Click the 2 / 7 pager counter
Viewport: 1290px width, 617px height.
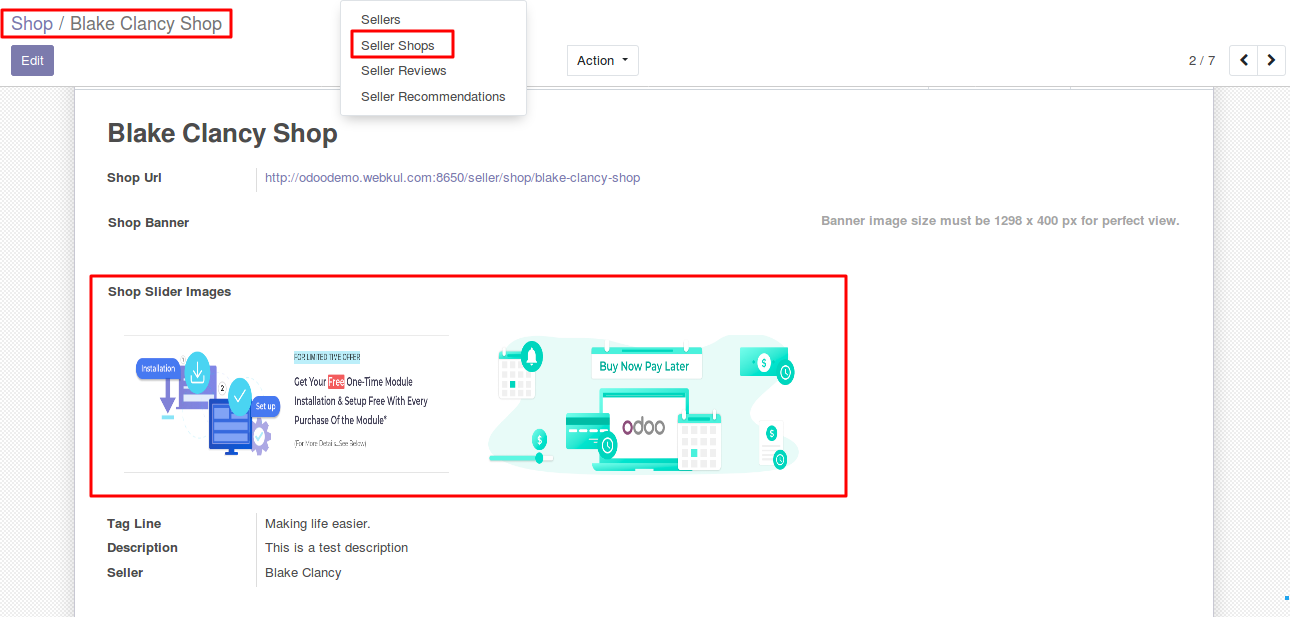coord(1201,60)
